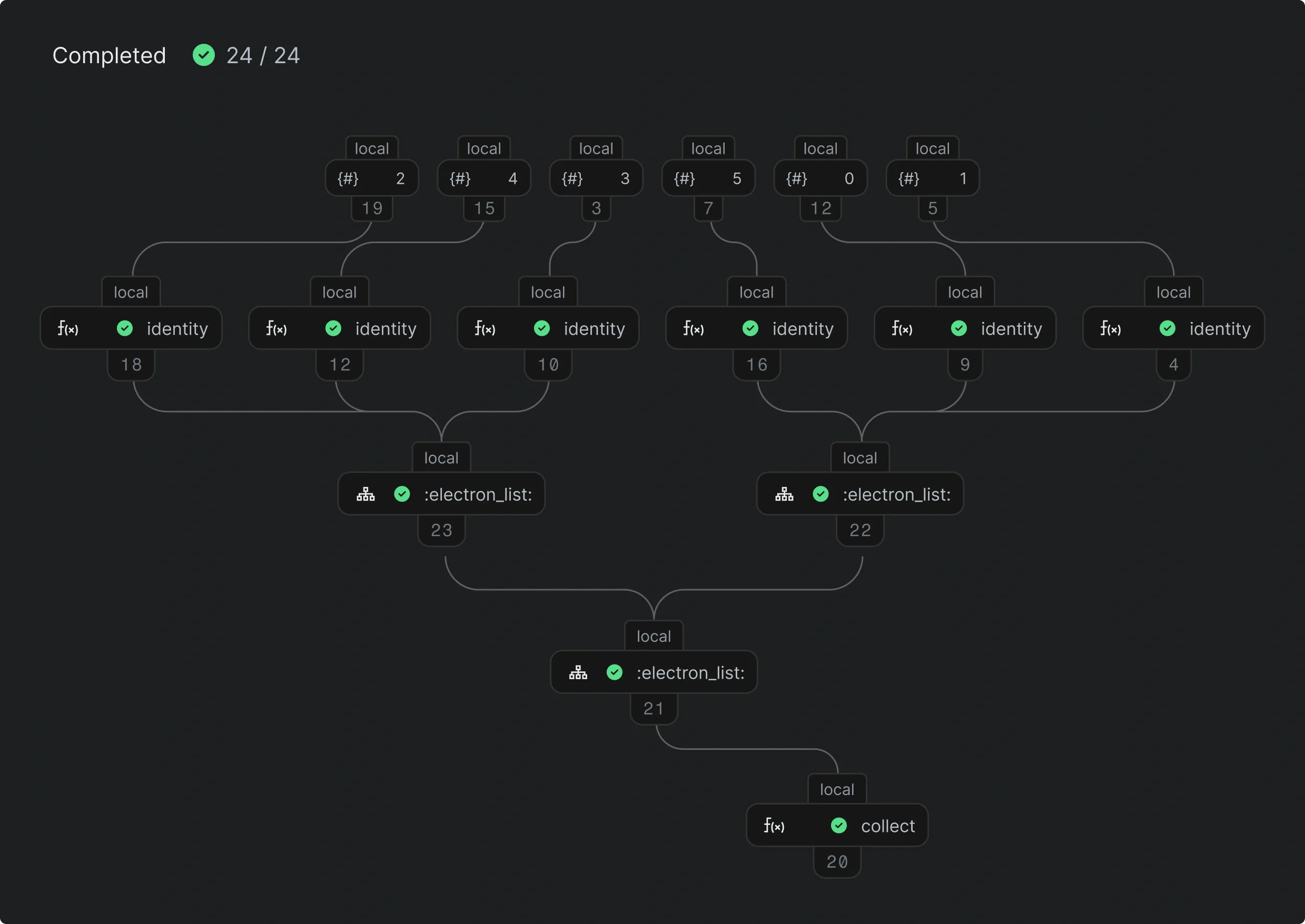
Task: Click the 'local' tag above electron_list node 22
Action: click(x=860, y=458)
